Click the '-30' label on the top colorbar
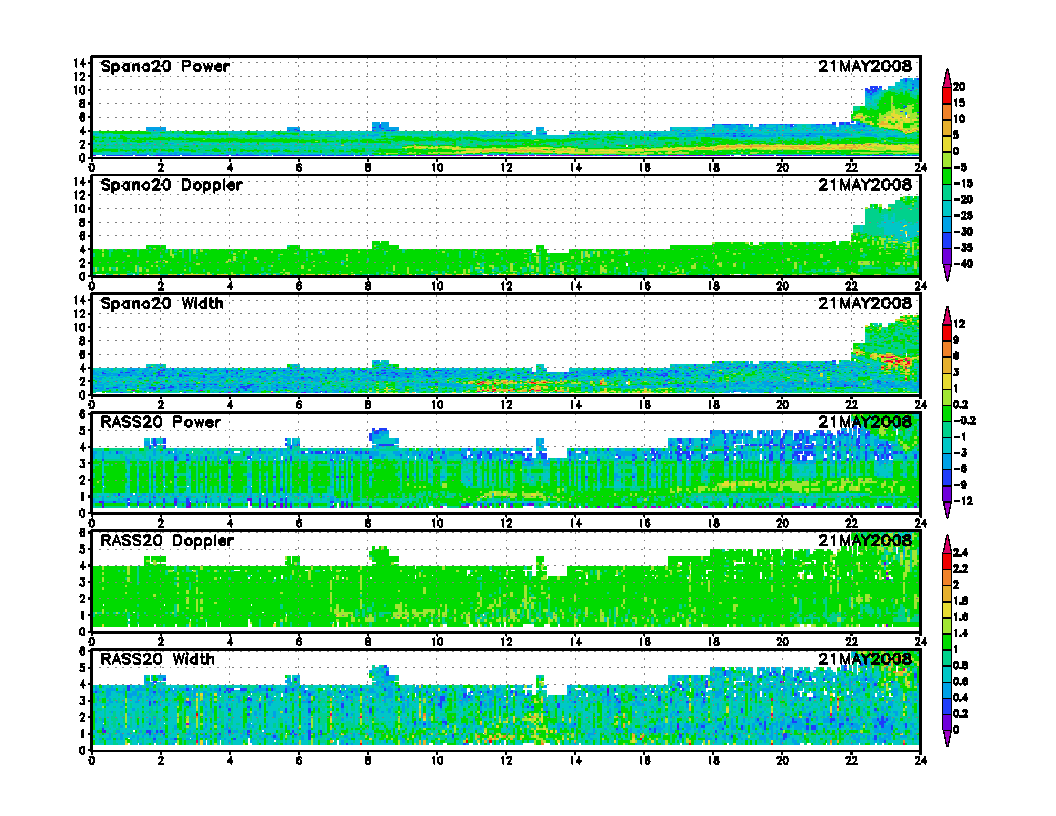The width and height of the screenshot is (1056, 816). pos(963,232)
